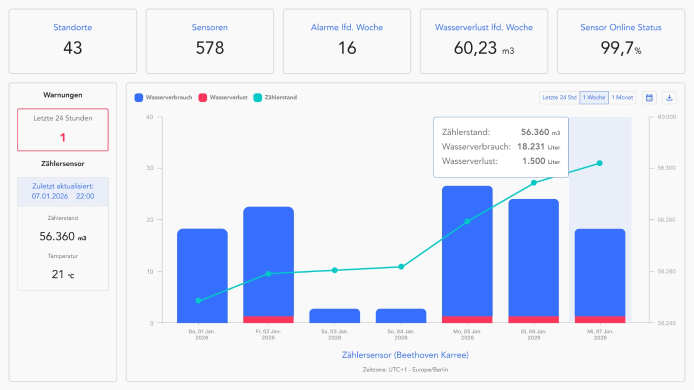Screen dimensions: 694x390
Task: Click the blue Wasserverbrauch legend swatch
Action: pyautogui.click(x=139, y=98)
